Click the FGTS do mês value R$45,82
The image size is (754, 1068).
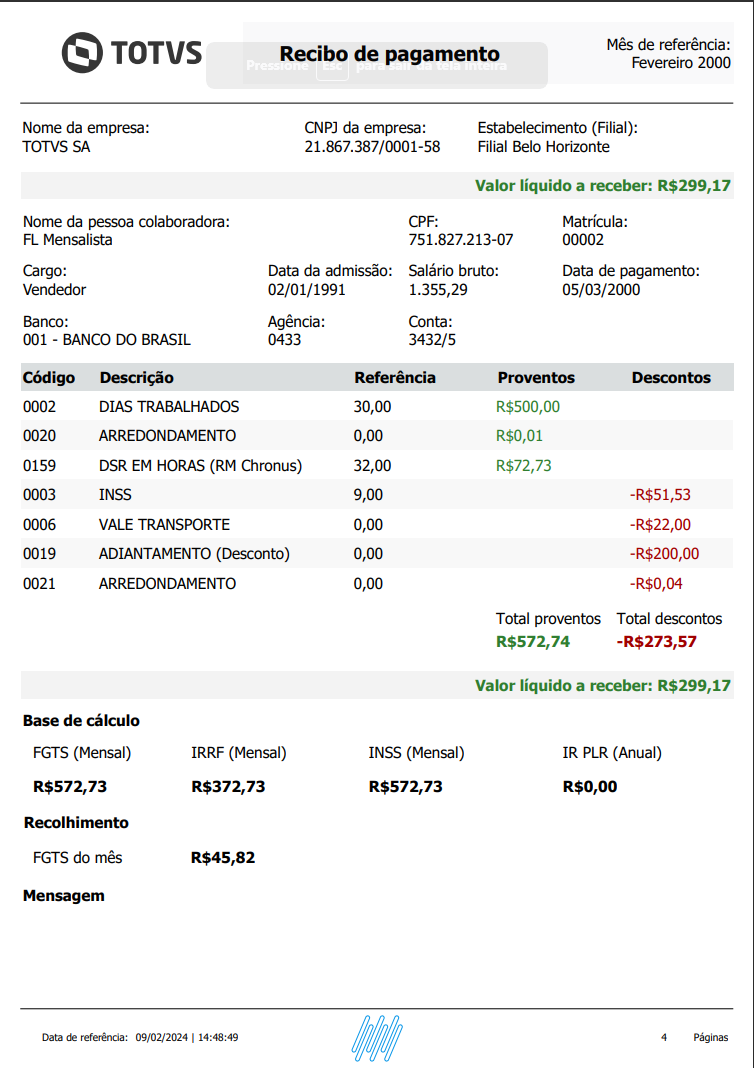click(x=223, y=858)
